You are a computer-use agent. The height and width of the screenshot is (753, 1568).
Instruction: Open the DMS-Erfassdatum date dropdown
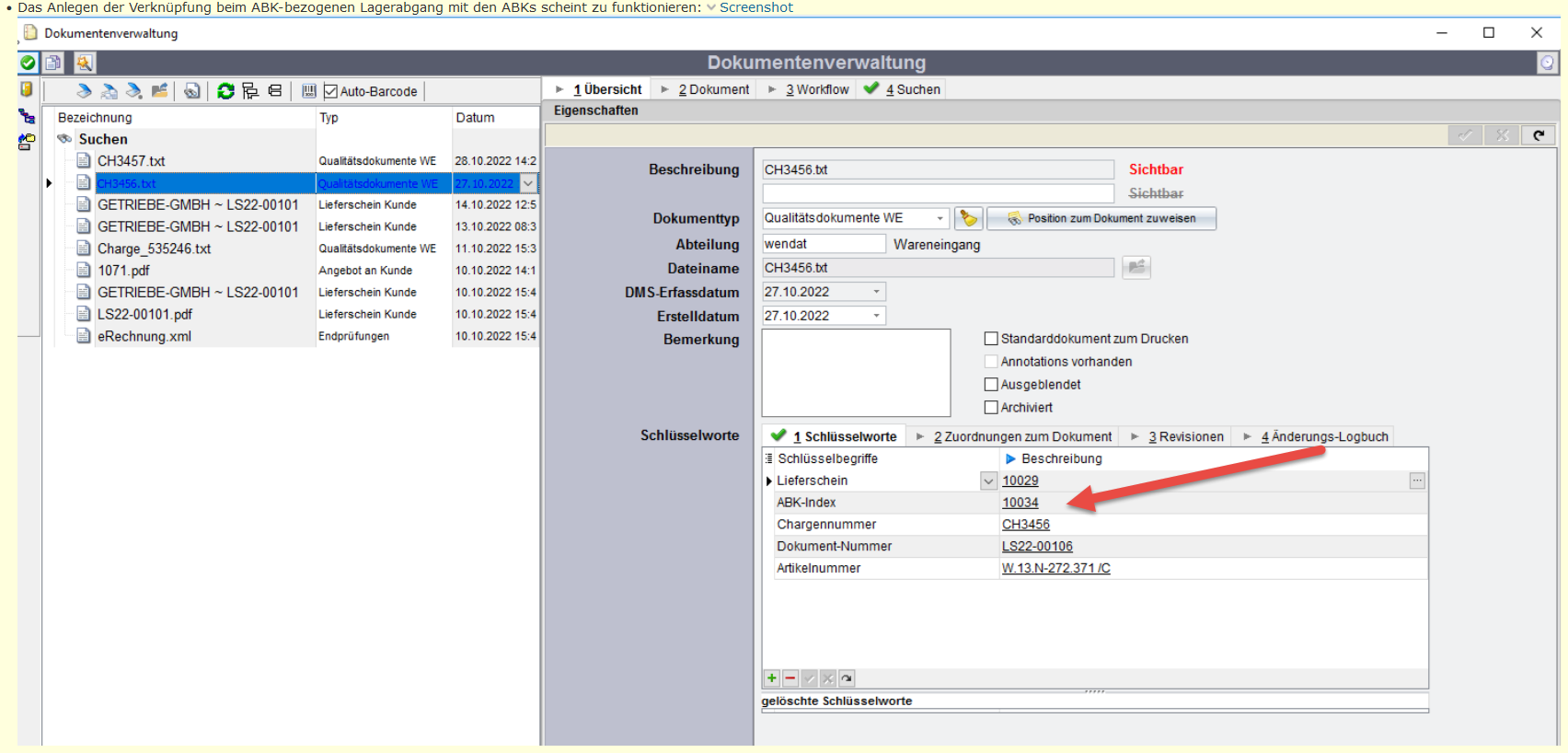876,292
